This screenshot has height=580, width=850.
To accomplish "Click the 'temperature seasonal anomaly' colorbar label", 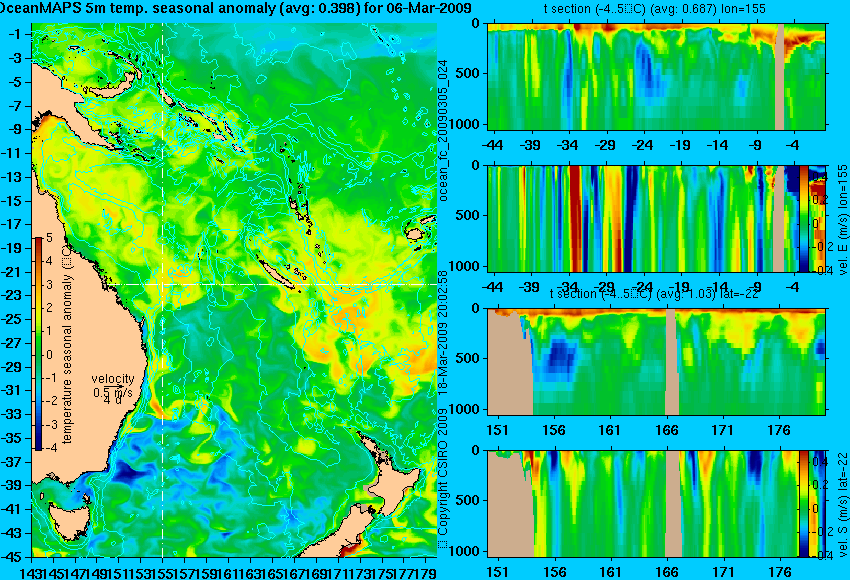I will [67, 344].
